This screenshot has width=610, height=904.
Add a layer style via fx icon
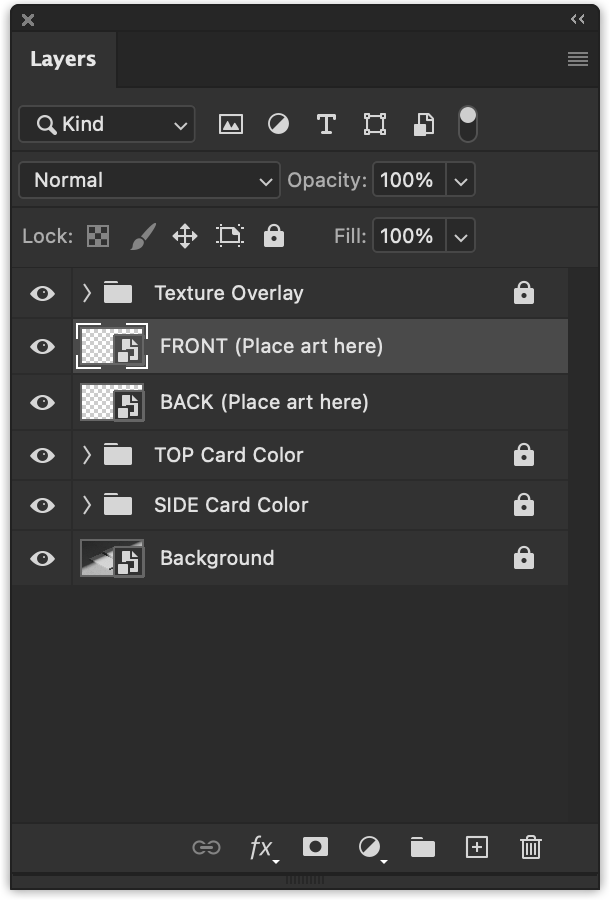263,848
